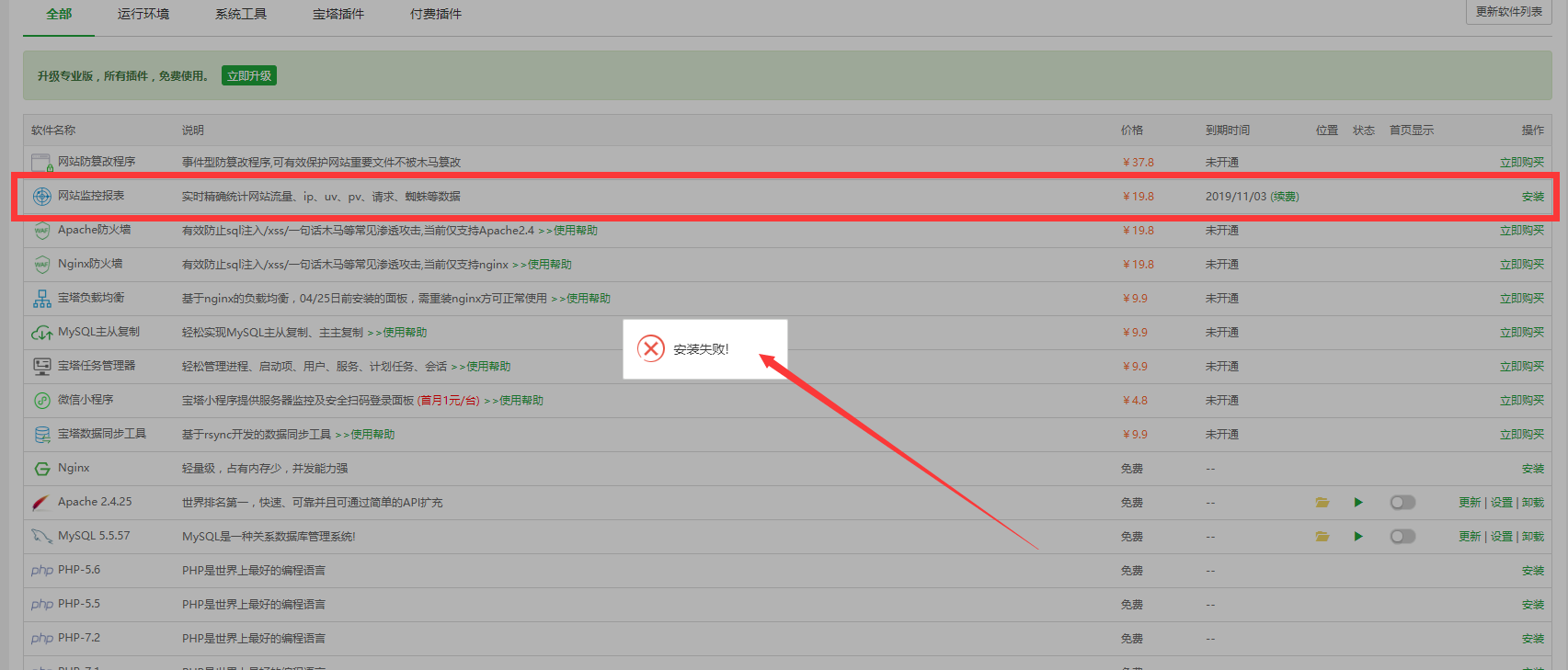Click 安装 for 网站监控报表

(x=1533, y=197)
